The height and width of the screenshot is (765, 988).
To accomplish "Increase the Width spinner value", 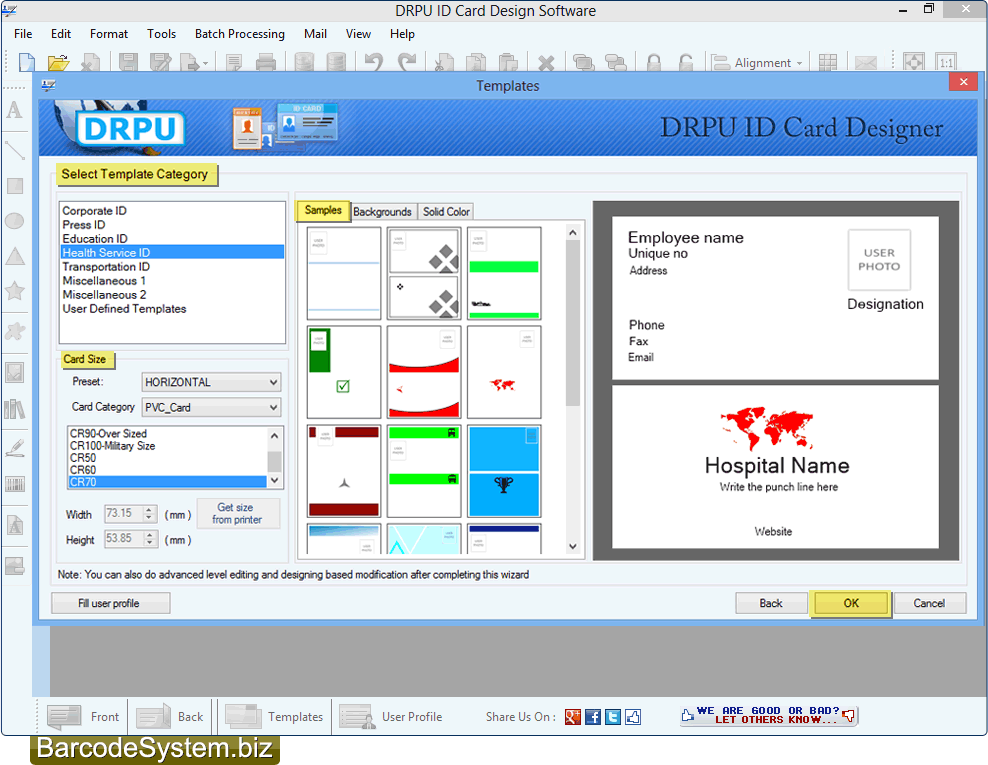I will (x=149, y=510).
